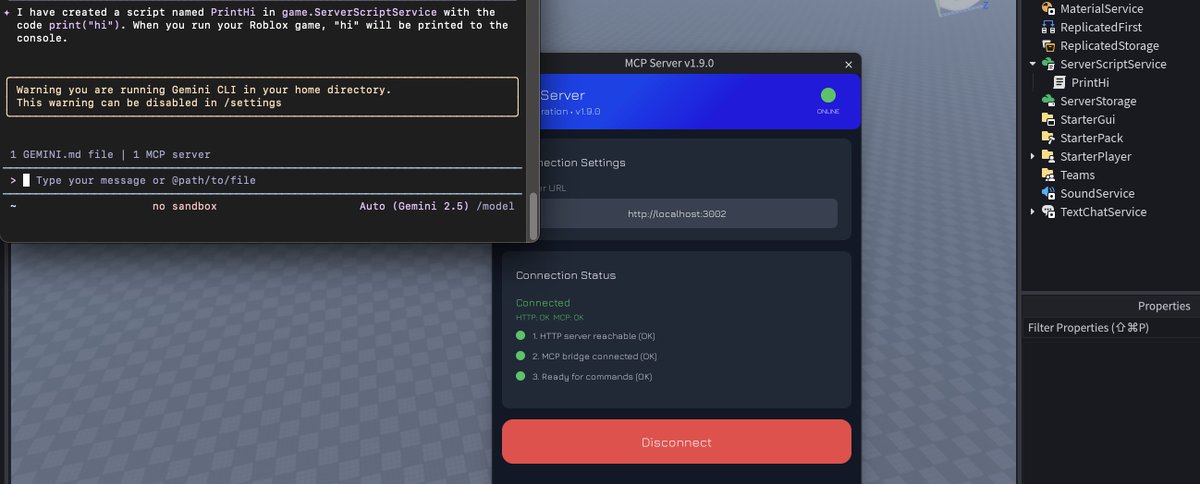Click the red Disconnect button
Viewport: 1200px width, 484px height.
[676, 442]
